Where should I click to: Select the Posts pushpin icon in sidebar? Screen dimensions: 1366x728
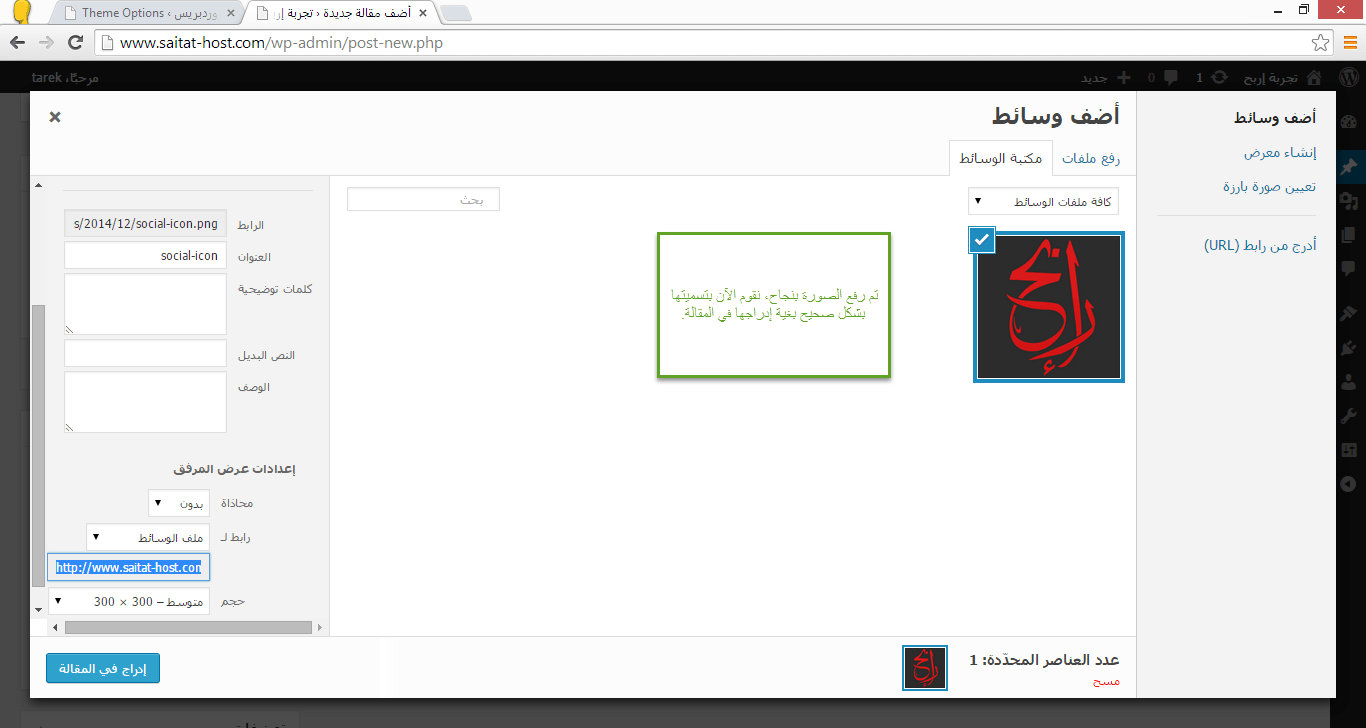(1349, 166)
